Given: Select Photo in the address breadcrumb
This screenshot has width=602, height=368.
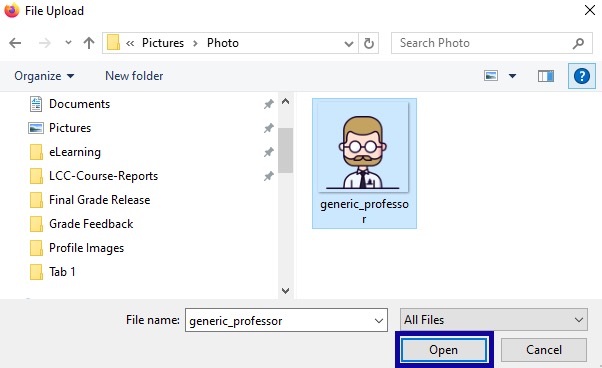Looking at the screenshot, I should point(223,43).
